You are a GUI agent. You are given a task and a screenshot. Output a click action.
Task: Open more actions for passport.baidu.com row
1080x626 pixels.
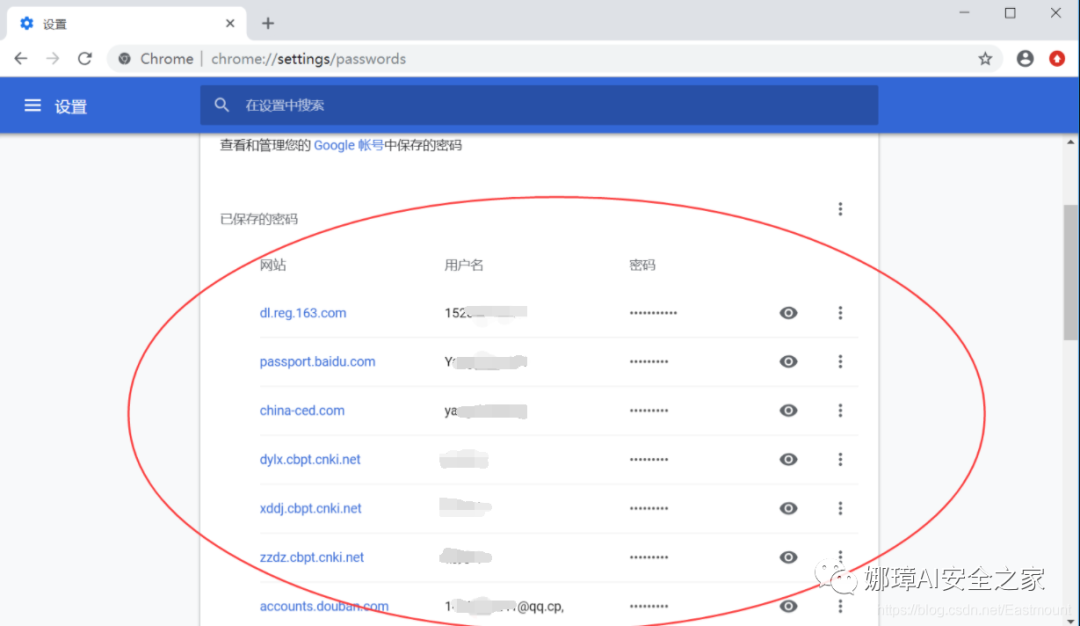(x=840, y=362)
